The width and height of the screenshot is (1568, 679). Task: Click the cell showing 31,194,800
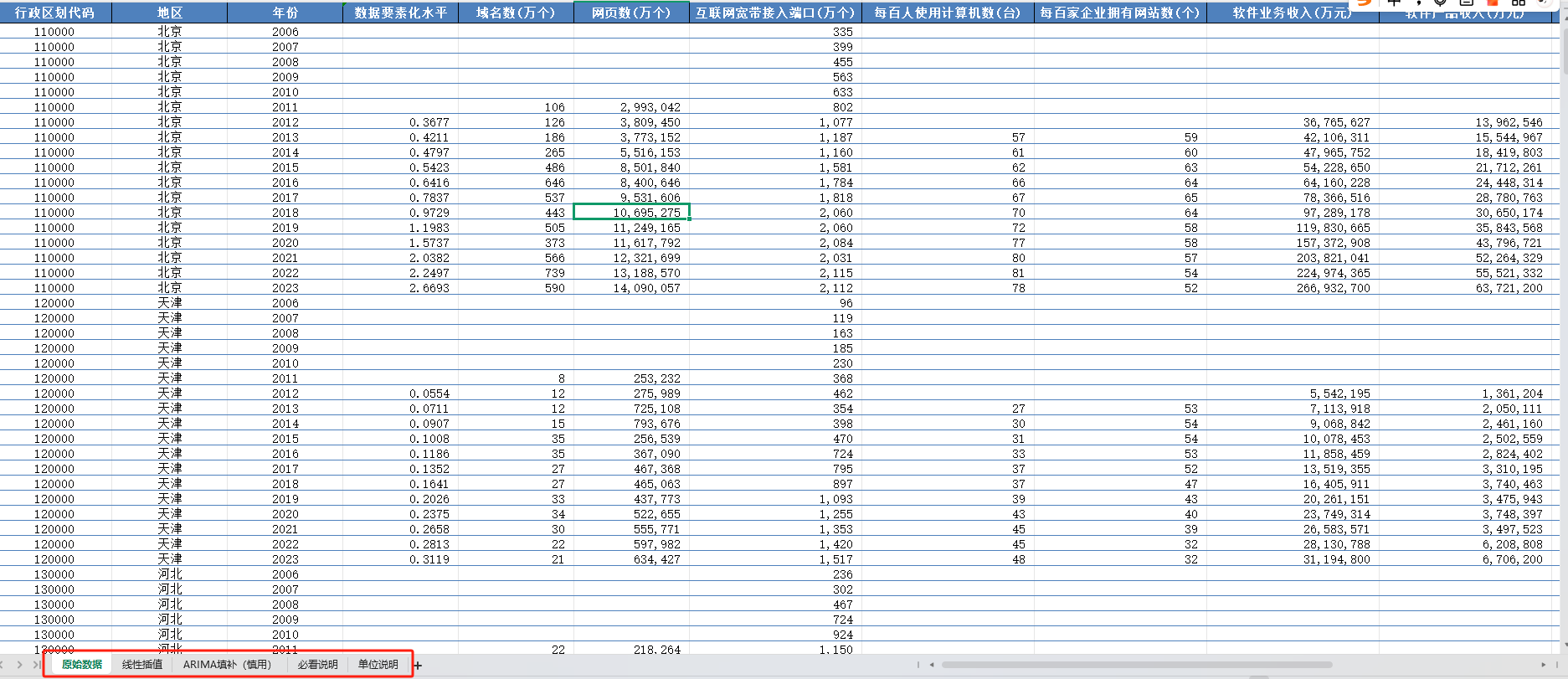(x=1293, y=559)
